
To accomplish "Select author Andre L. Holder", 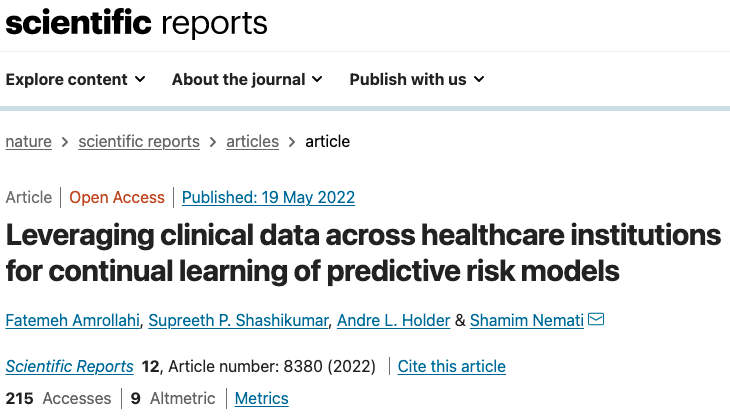I will click(393, 320).
